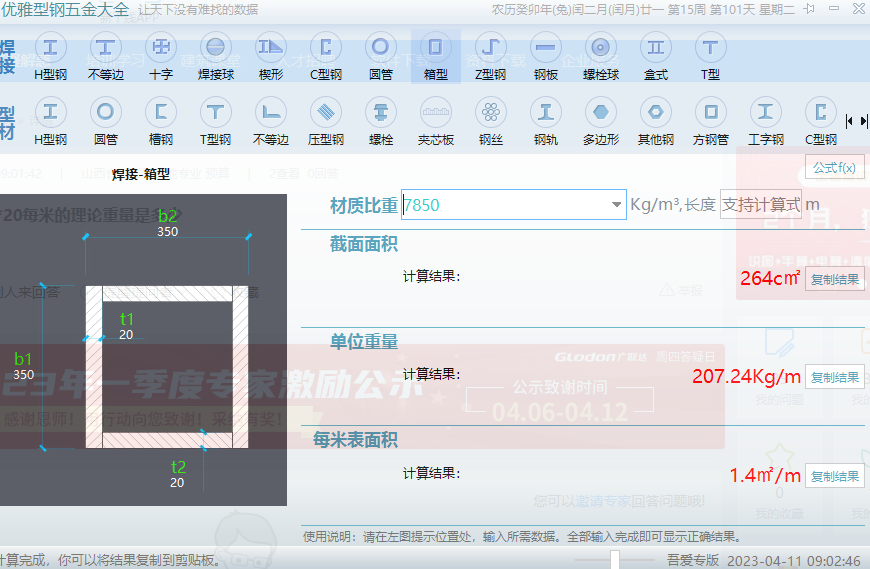Open the 公式f(x) formula button
Image resolution: width=870 pixels, height=569 pixels.
coord(834,167)
